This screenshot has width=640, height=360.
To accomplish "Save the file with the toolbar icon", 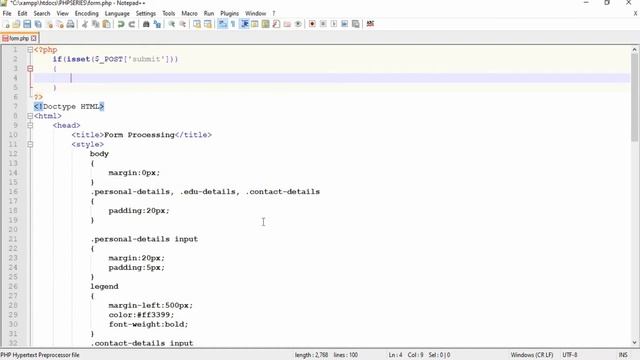I will click(x=27, y=24).
